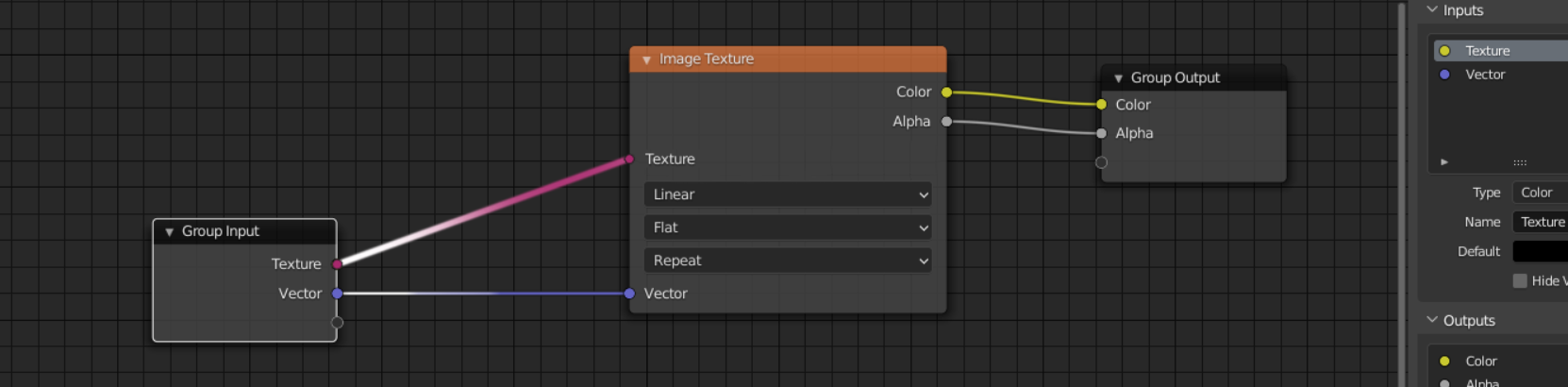Toggle the Hide Value checkbox
The width and height of the screenshot is (1568, 387).
pos(1520,280)
